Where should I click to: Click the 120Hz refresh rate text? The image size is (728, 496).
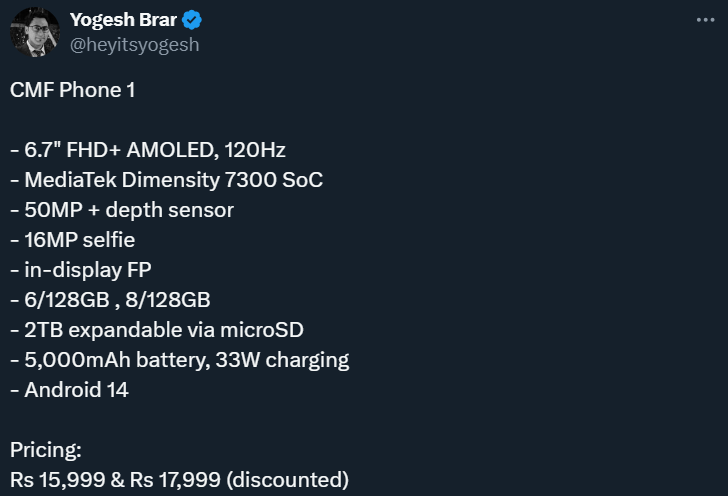pos(255,150)
